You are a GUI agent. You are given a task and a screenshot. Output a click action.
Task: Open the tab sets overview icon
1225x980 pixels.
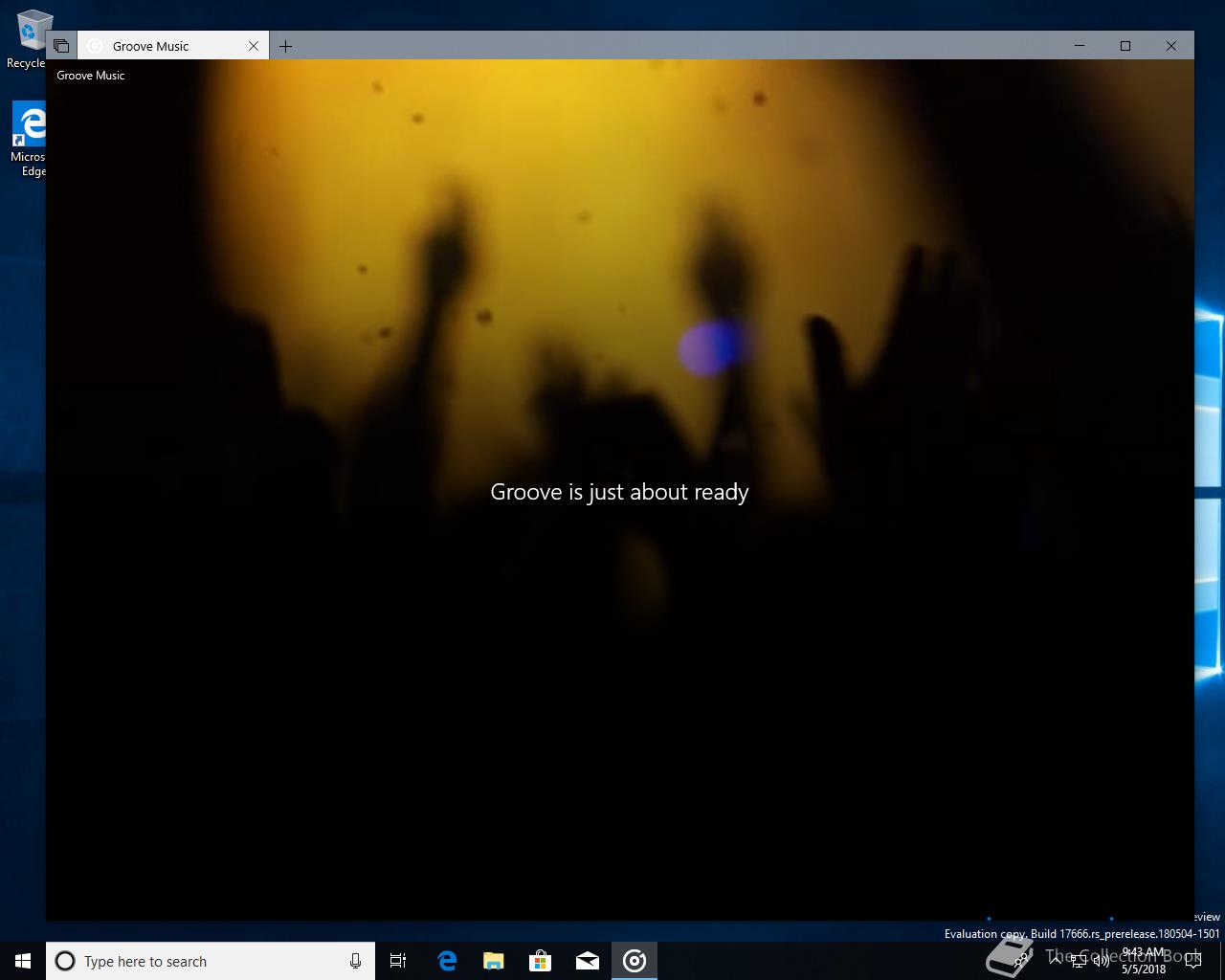[x=61, y=46]
